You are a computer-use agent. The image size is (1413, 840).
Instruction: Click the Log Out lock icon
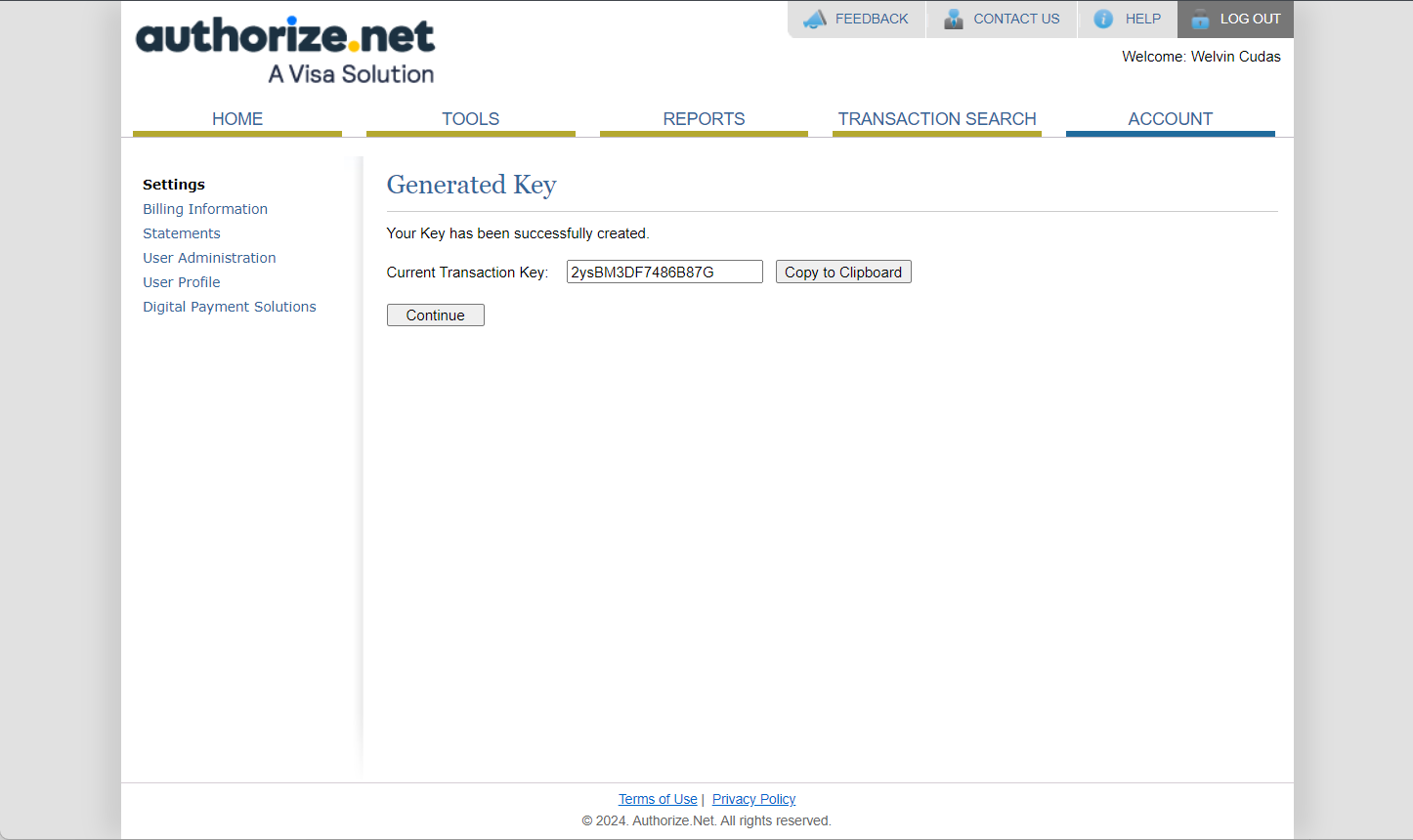coord(1200,19)
